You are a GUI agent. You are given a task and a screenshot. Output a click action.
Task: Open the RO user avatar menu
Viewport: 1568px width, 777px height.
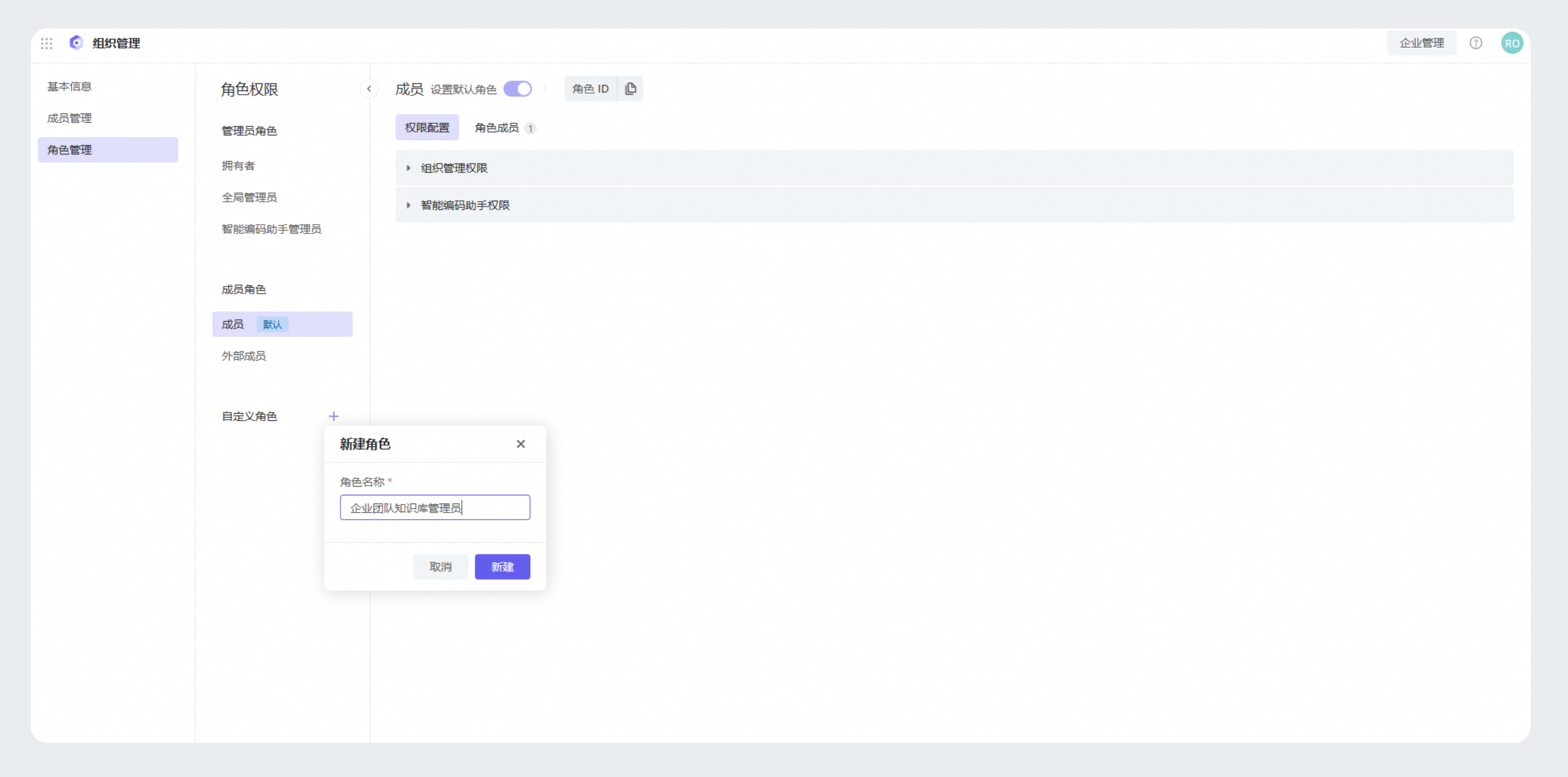point(1512,43)
